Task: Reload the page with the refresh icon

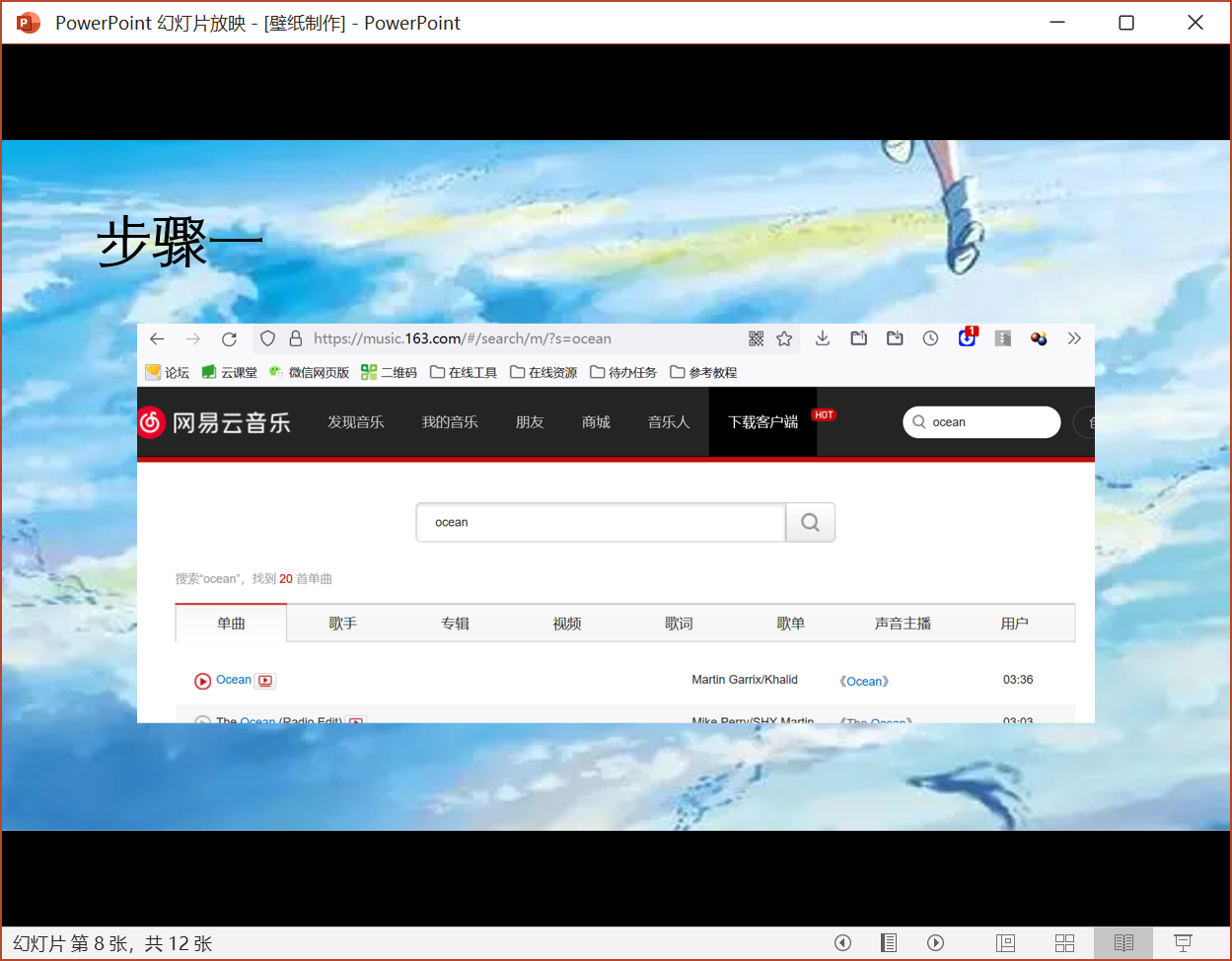Action: click(229, 338)
